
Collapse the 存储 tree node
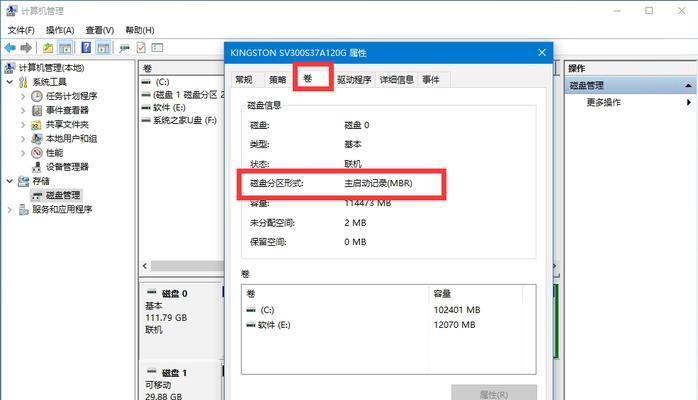[x=10, y=182]
